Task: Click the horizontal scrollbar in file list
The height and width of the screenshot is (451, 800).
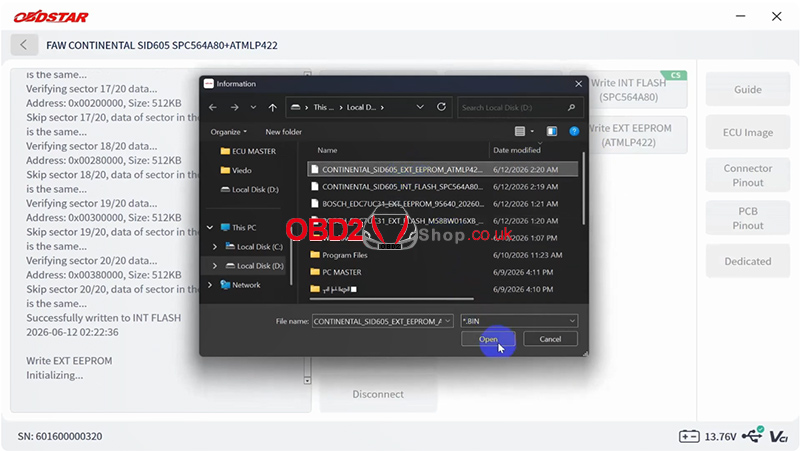Action: coord(391,298)
